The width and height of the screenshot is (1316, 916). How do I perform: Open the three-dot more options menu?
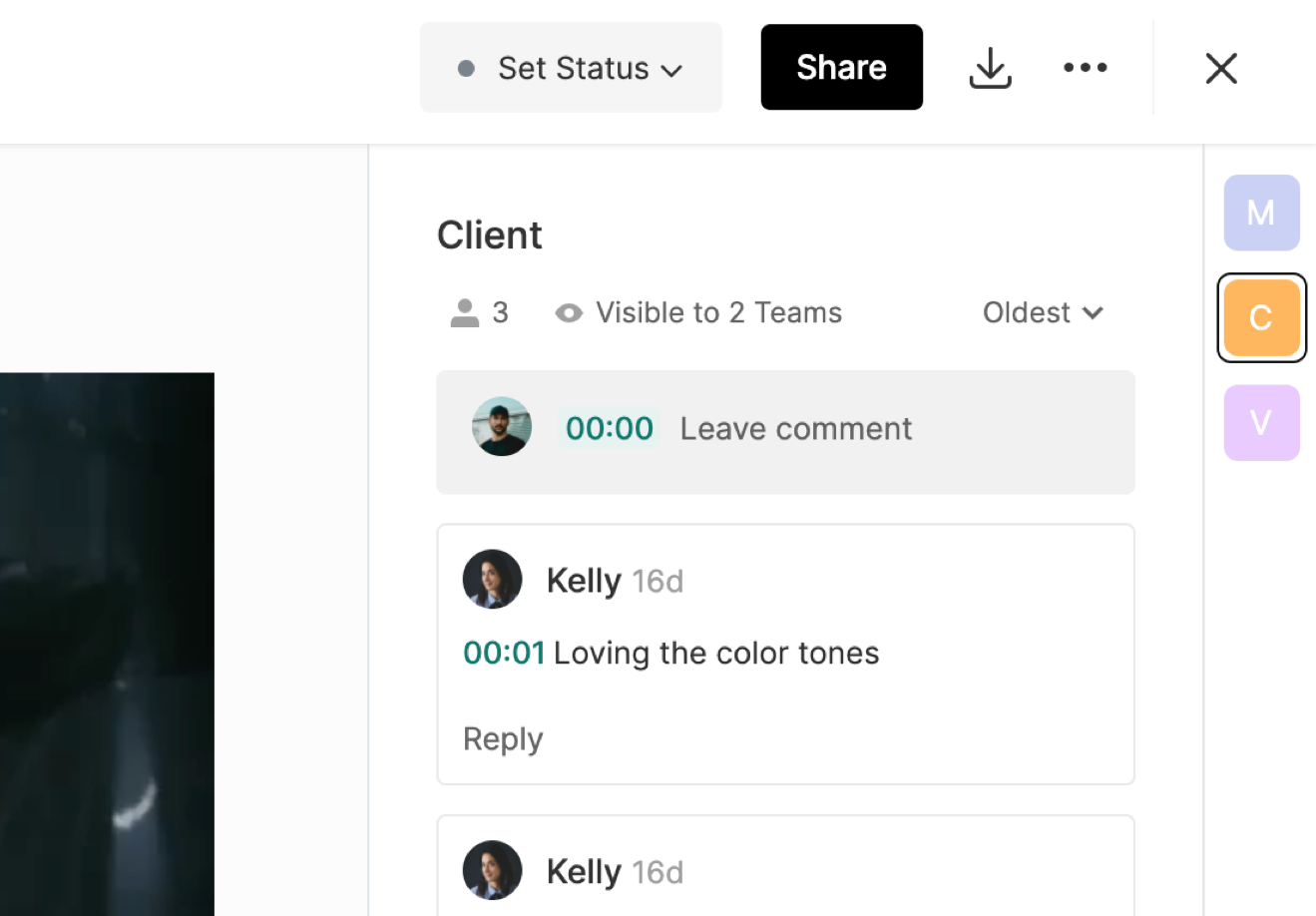tap(1086, 68)
